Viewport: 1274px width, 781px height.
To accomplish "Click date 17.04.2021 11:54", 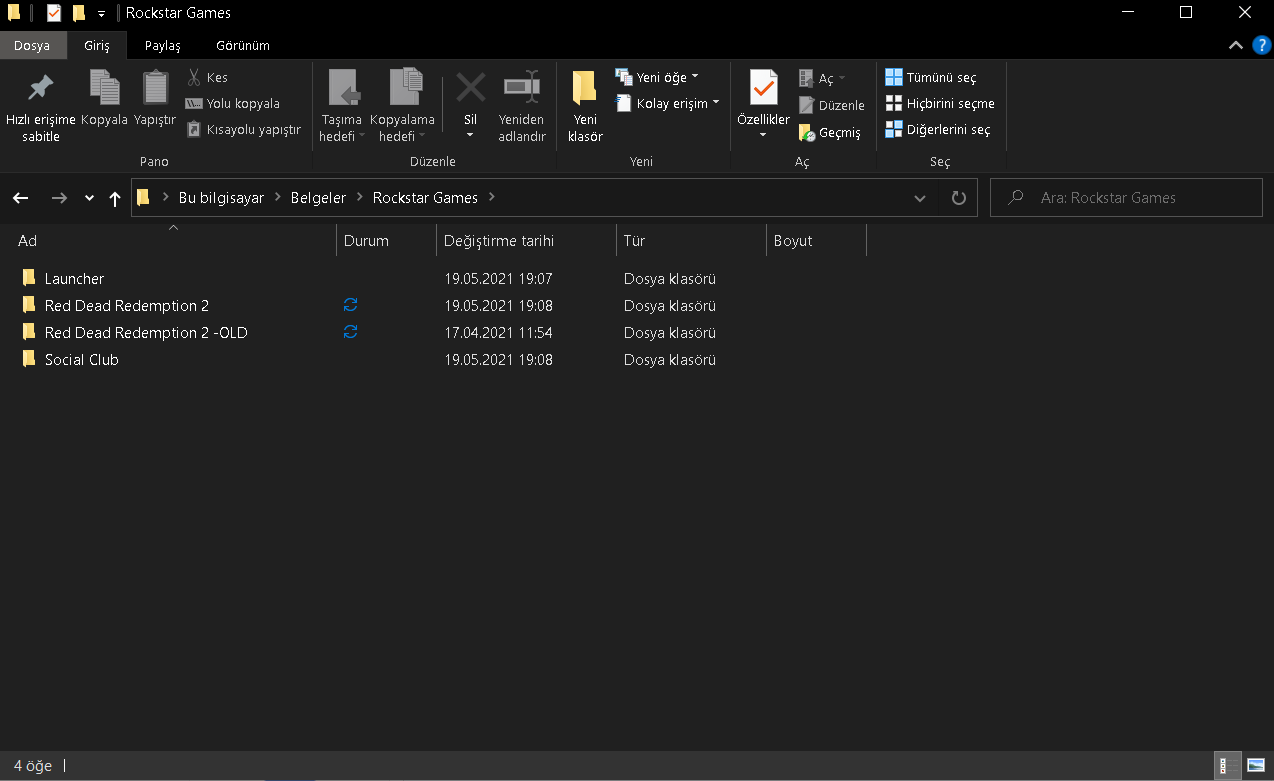I will click(498, 332).
